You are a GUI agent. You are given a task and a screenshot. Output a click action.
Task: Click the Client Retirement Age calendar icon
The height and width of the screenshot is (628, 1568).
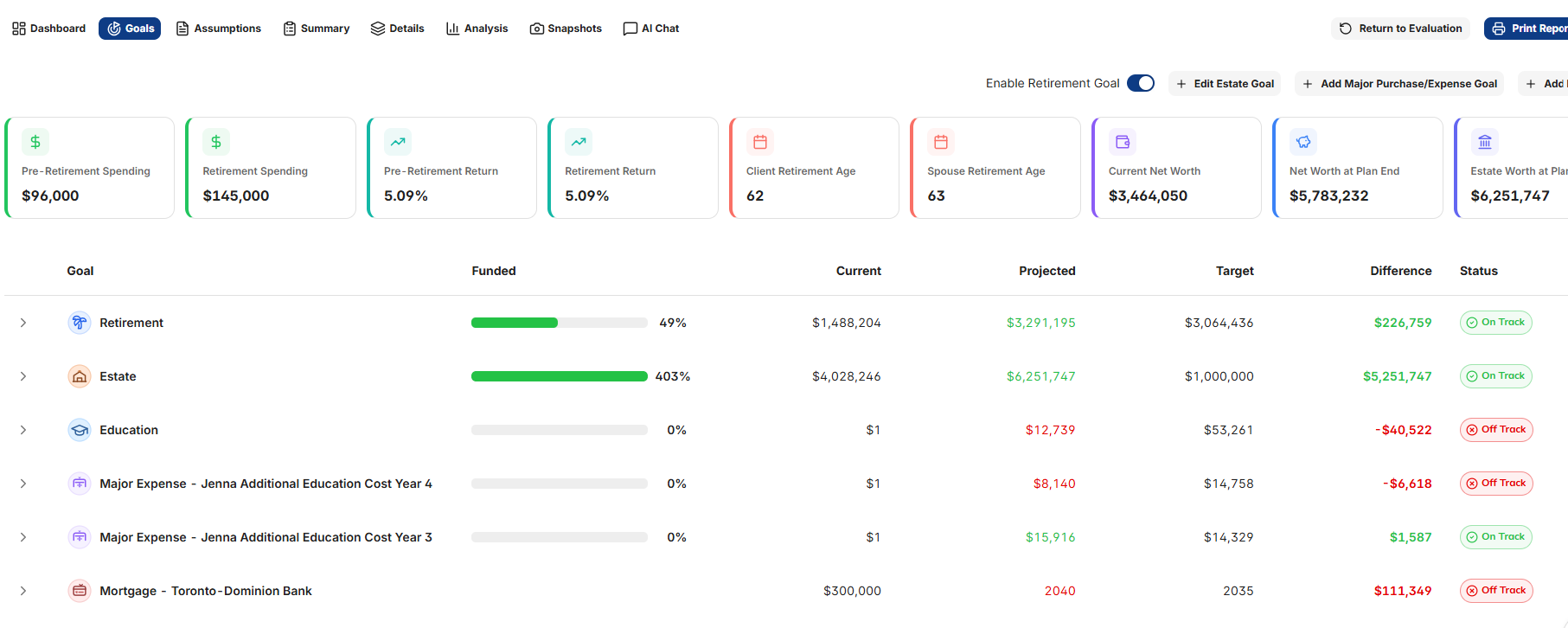tap(760, 142)
